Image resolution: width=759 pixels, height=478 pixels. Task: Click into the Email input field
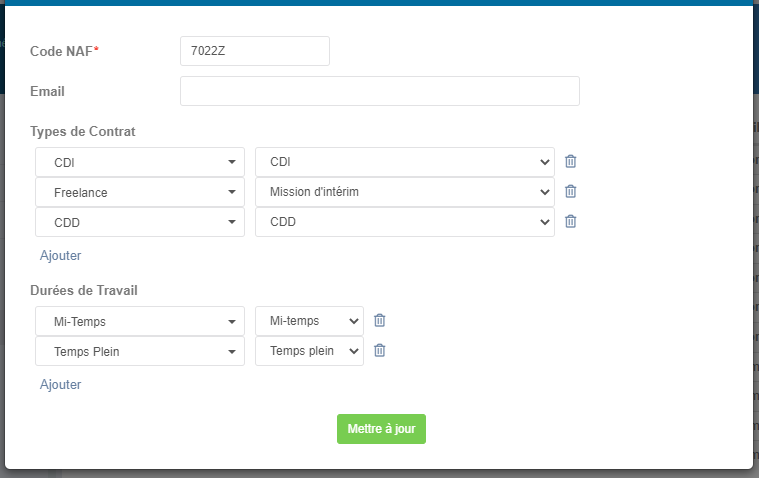(380, 91)
